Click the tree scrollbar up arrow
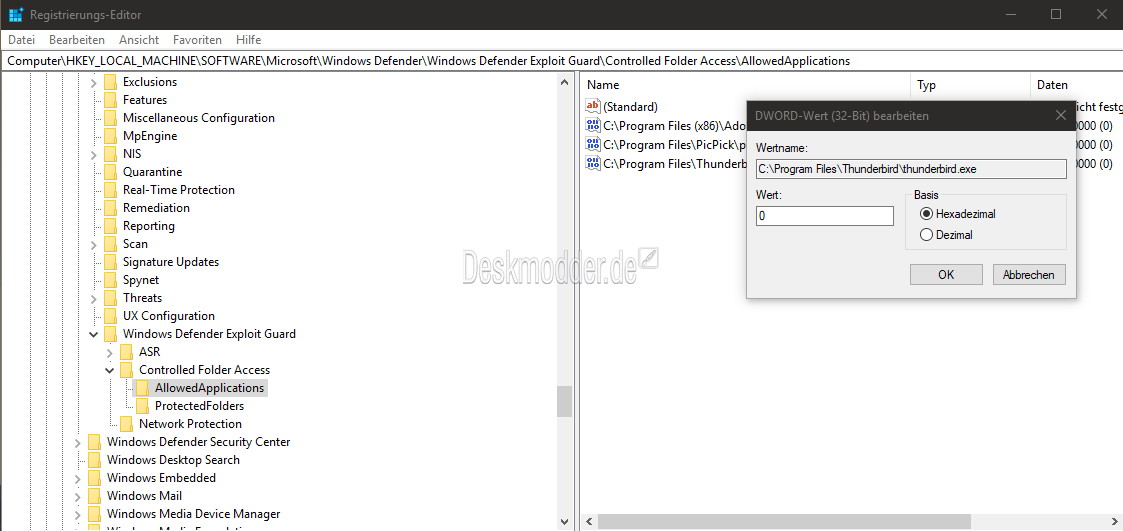The height and width of the screenshot is (531, 1123). coord(564,82)
